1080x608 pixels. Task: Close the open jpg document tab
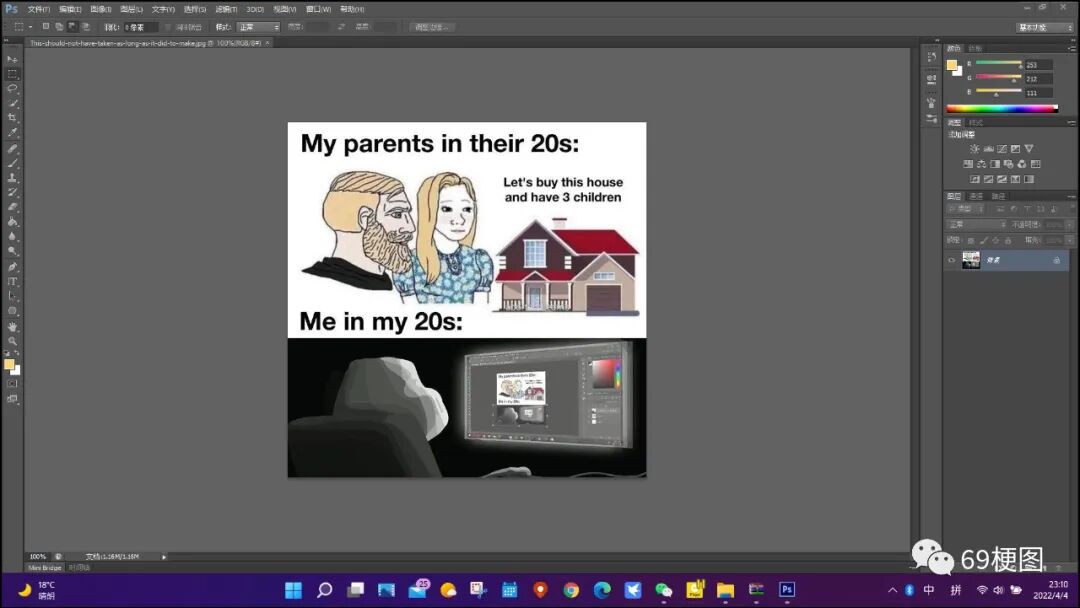(267, 43)
